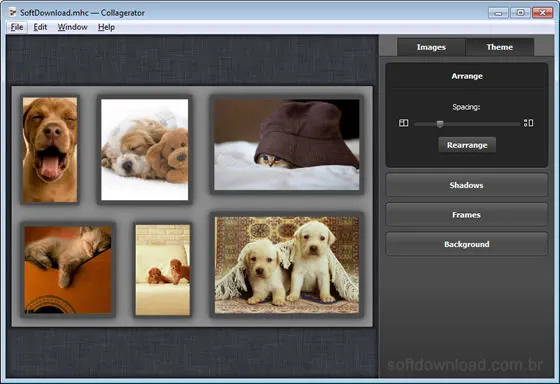Click the wide spacing icon right of slider

tap(529, 123)
